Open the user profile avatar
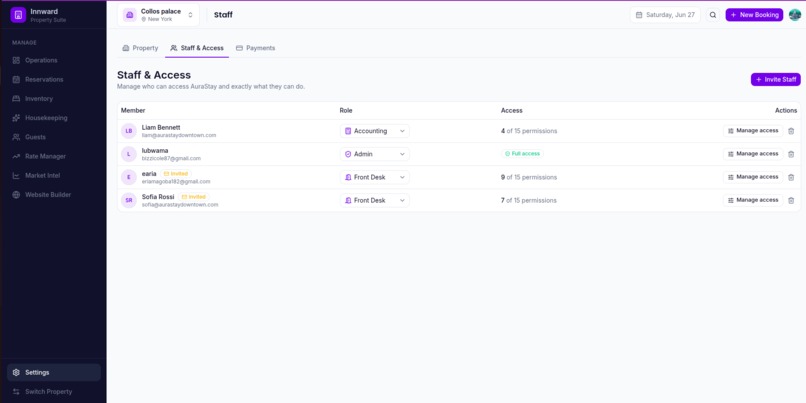Viewport: 806px width, 403px height. click(795, 15)
